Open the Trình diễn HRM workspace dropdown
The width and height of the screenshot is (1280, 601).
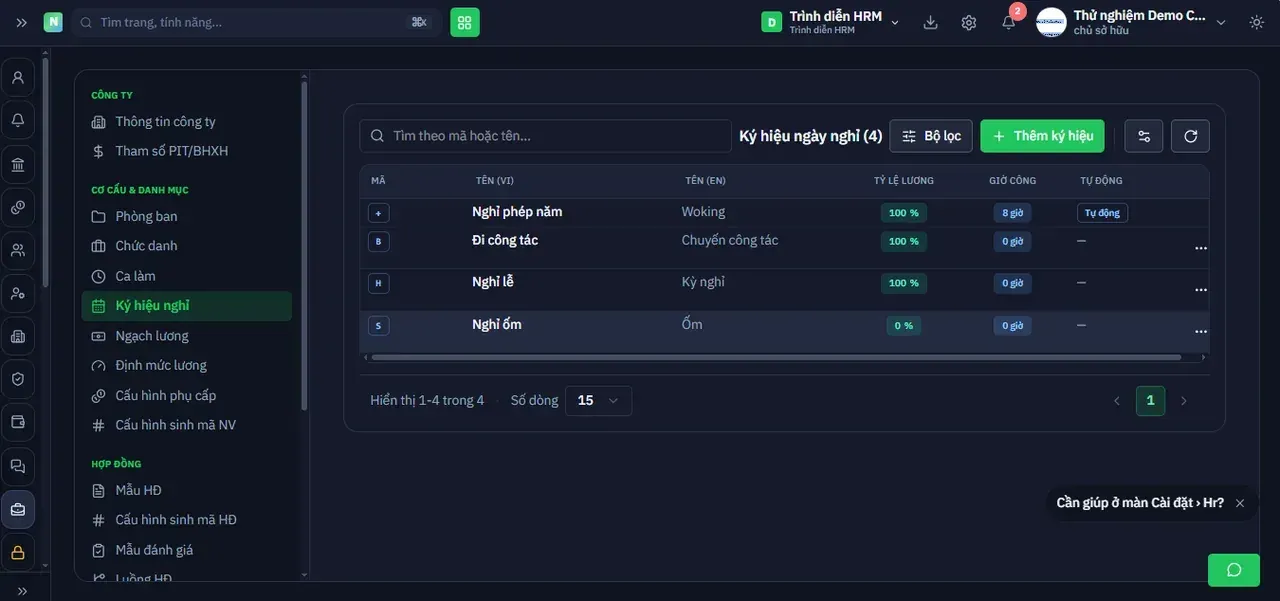(x=831, y=22)
